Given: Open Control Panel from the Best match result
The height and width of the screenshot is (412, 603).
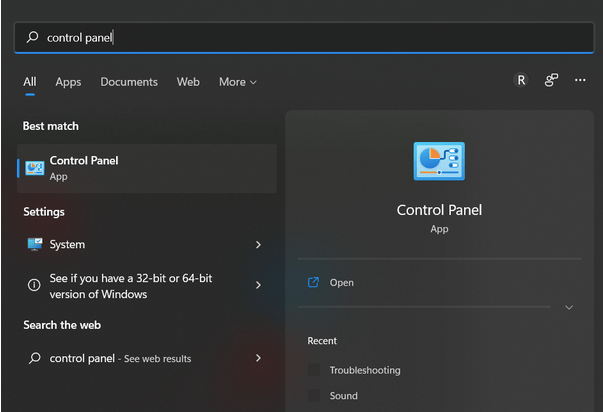Looking at the screenshot, I should pos(147,168).
